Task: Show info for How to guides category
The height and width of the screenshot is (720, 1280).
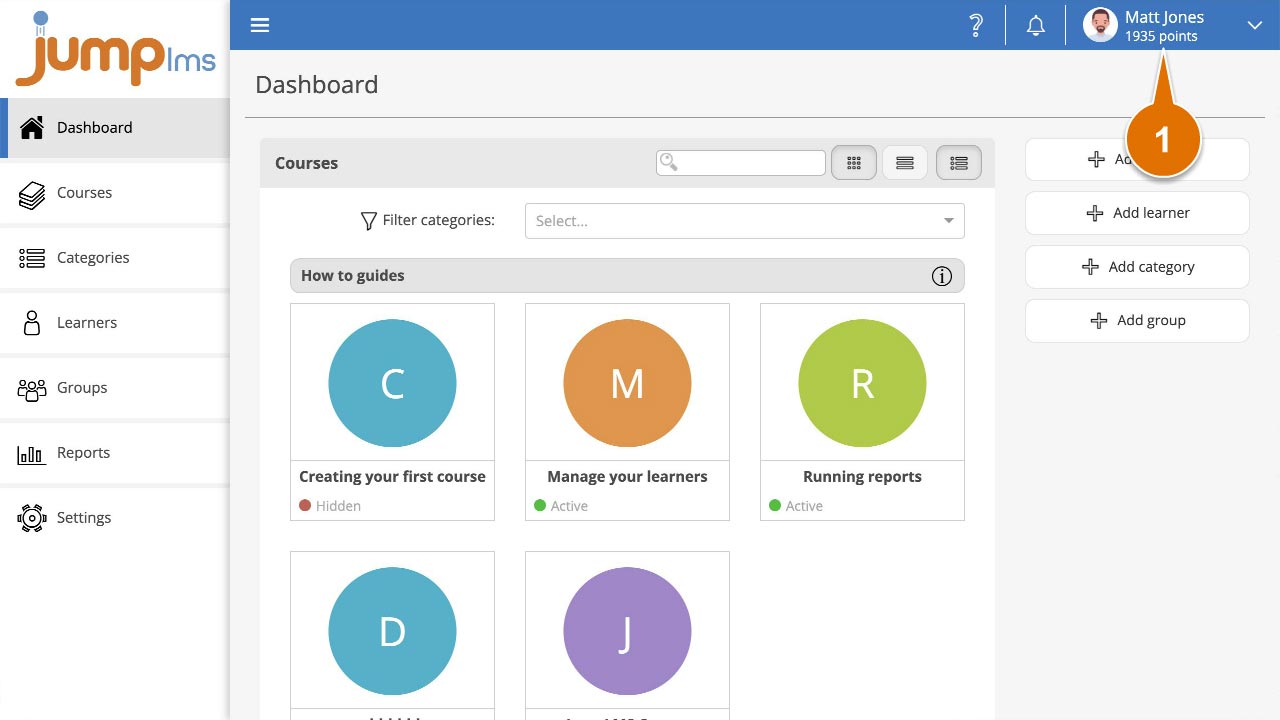Action: (x=942, y=276)
